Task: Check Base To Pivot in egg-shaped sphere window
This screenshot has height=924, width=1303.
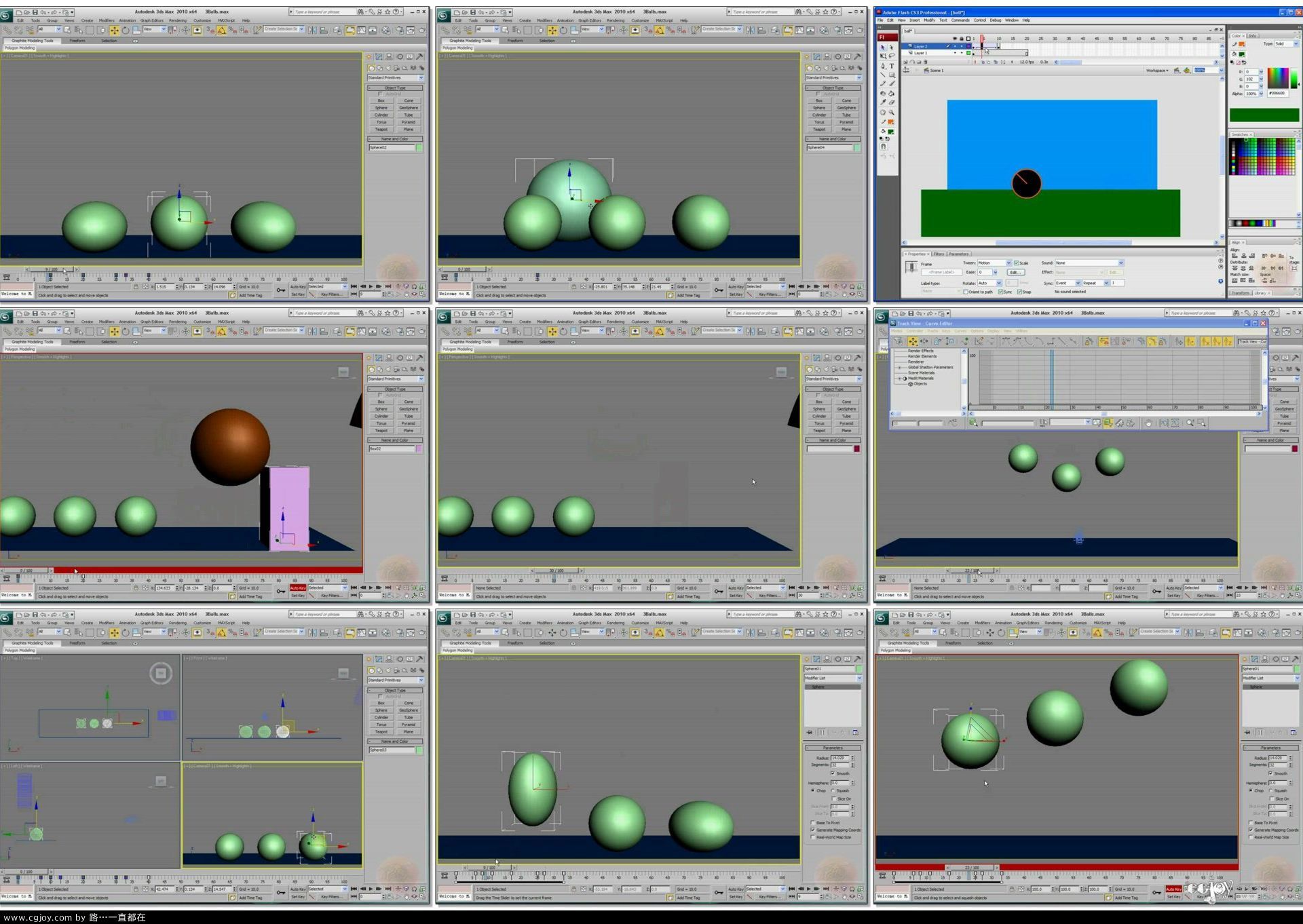Action: click(x=813, y=823)
